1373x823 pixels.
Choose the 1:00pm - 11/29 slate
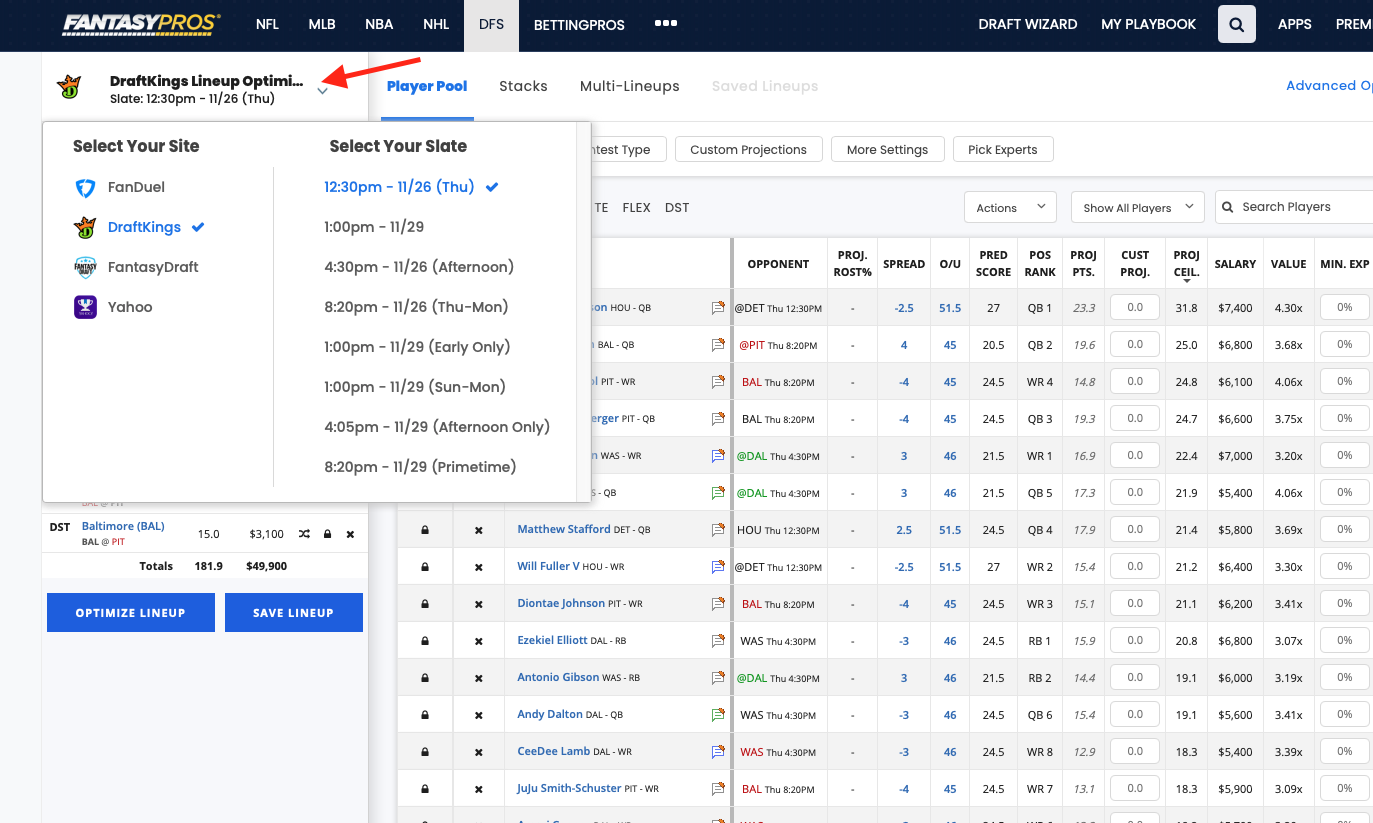click(374, 227)
